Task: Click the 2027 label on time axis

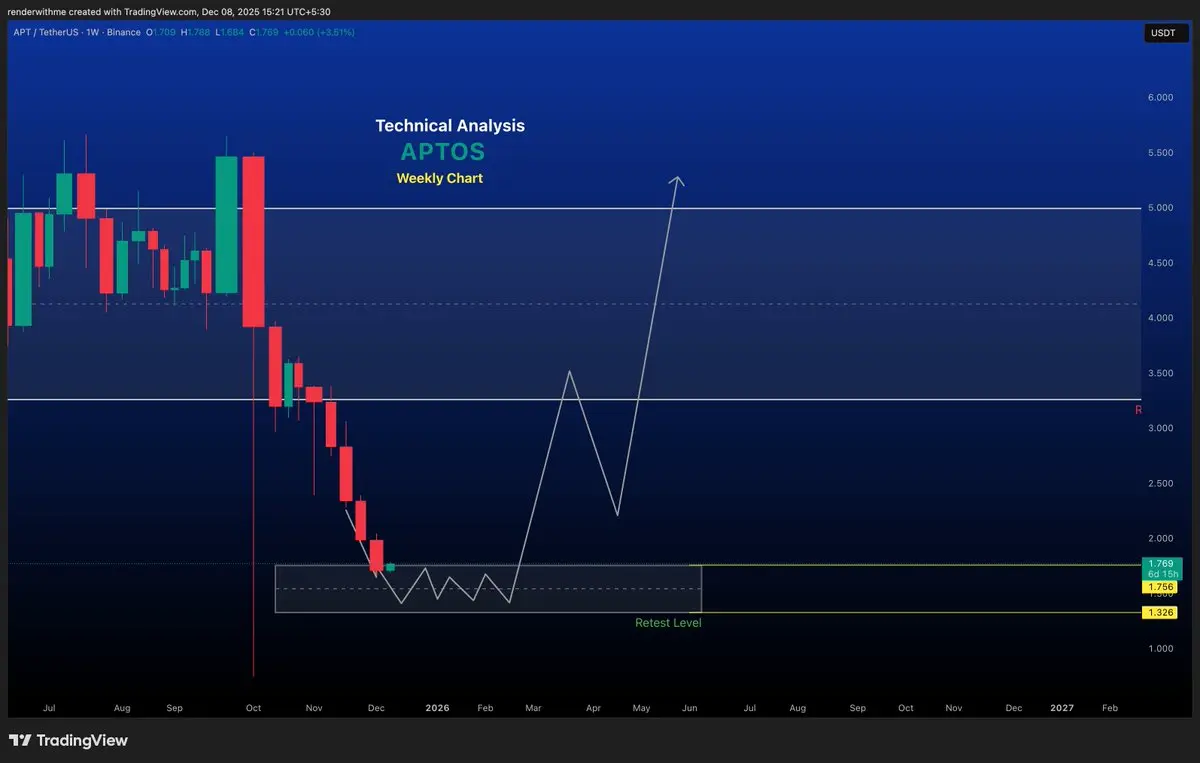Action: pyautogui.click(x=1062, y=708)
